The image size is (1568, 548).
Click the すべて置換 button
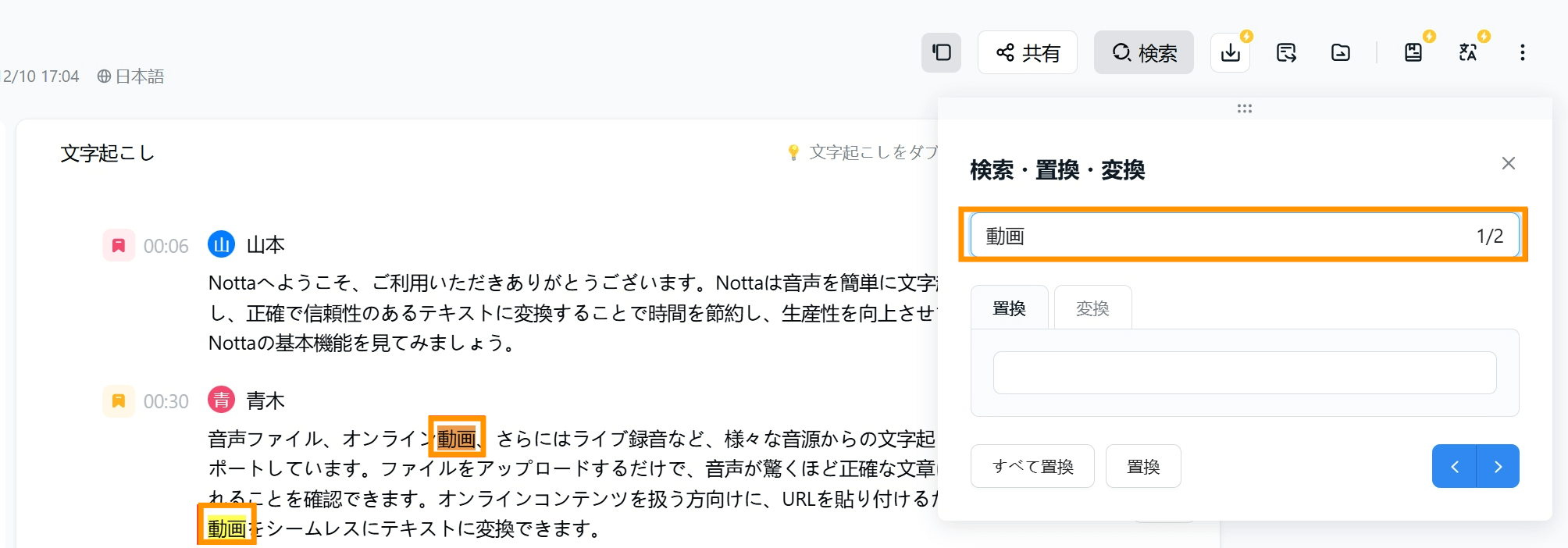pos(1032,466)
